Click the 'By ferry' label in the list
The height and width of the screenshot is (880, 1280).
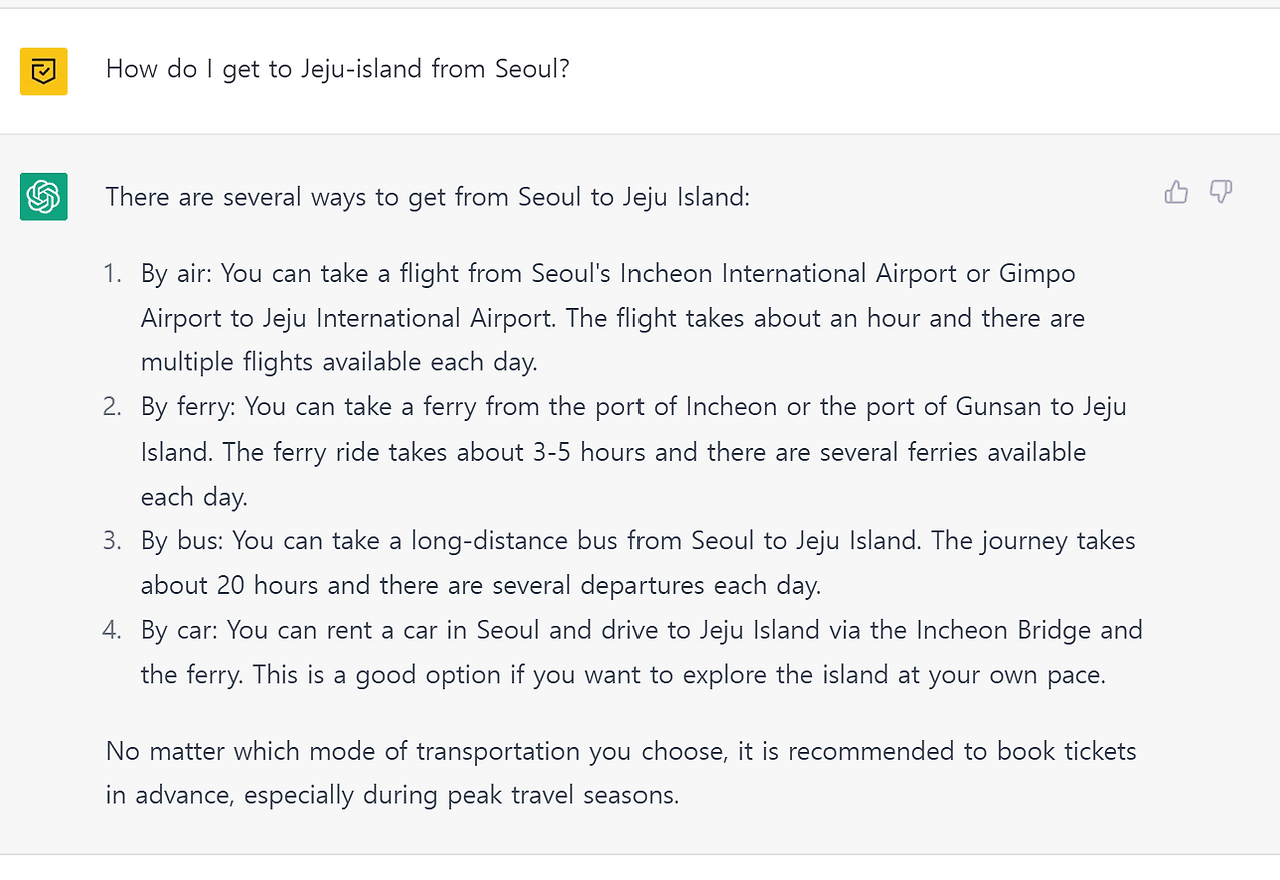pyautogui.click(x=188, y=407)
